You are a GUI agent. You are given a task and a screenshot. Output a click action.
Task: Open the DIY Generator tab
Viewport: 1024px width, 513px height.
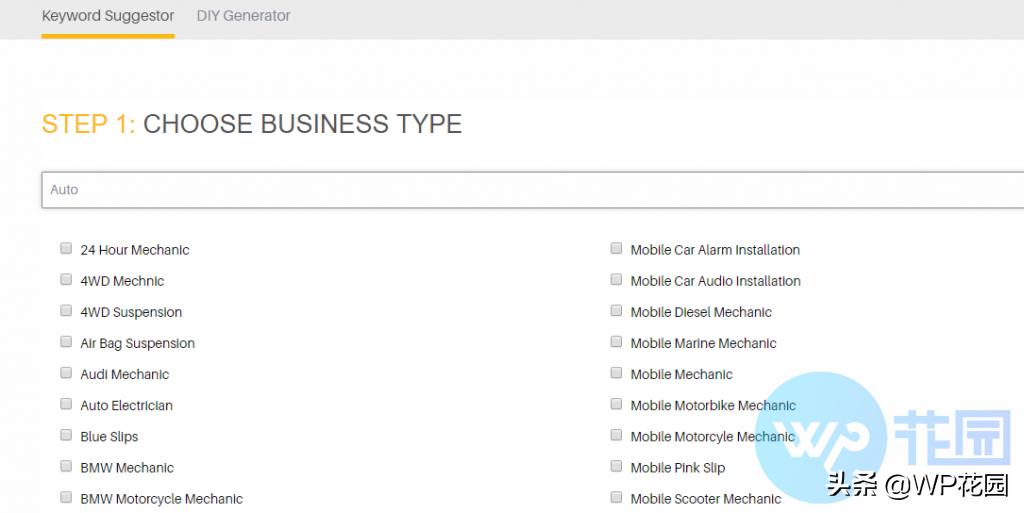click(243, 16)
